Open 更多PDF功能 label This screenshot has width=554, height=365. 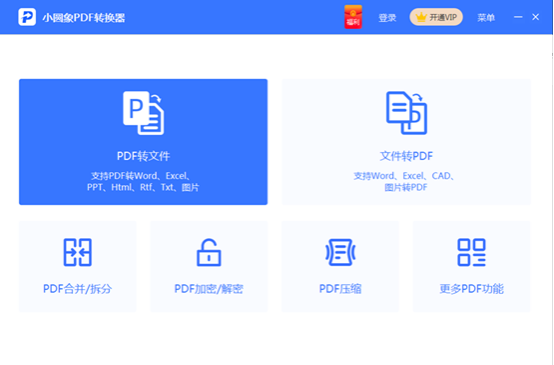click(x=472, y=289)
